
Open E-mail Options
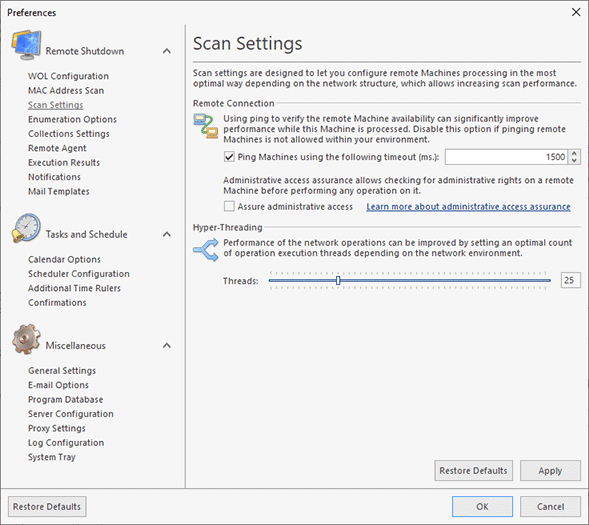click(59, 385)
